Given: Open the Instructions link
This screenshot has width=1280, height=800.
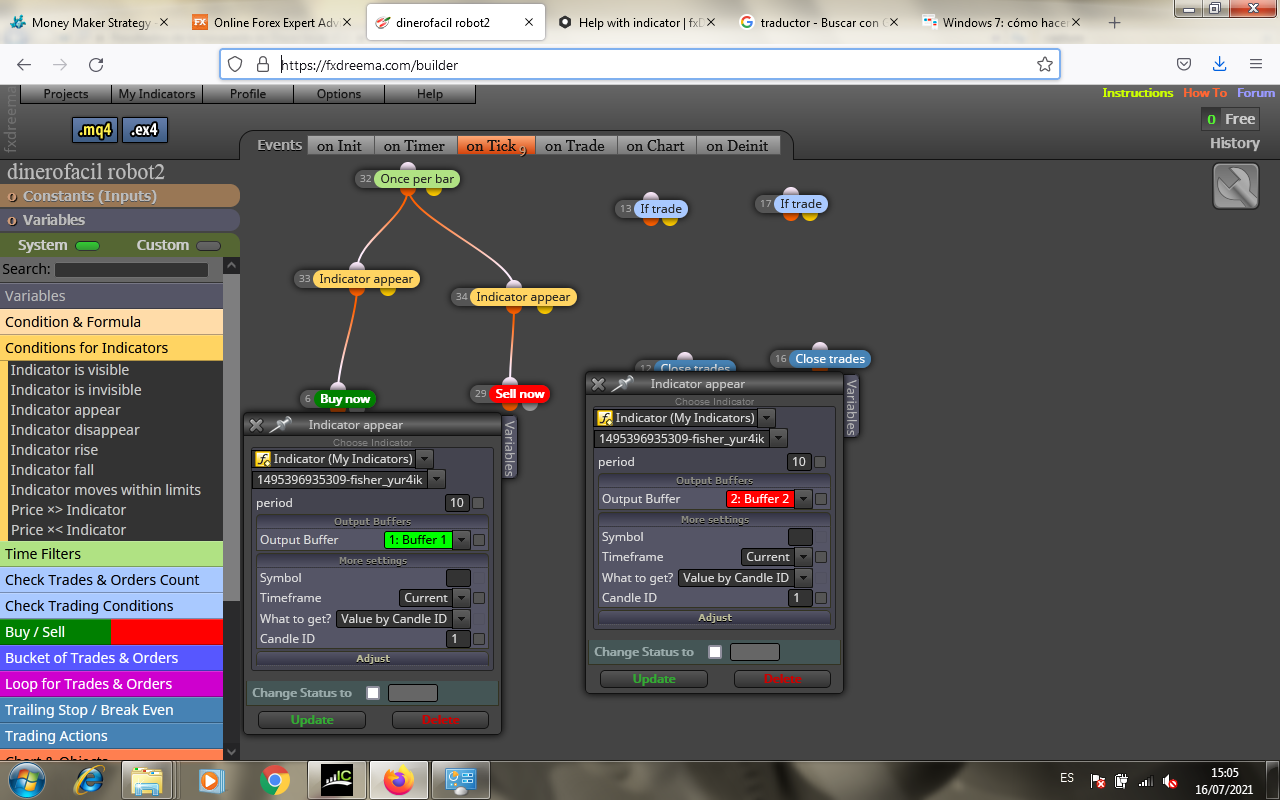Looking at the screenshot, I should pos(1137,93).
